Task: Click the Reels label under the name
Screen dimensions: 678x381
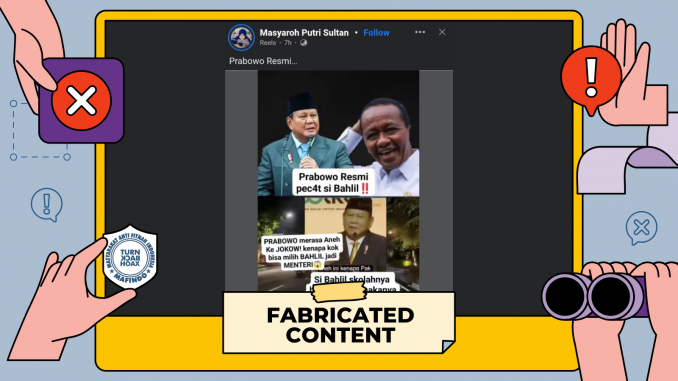Action: click(x=268, y=43)
